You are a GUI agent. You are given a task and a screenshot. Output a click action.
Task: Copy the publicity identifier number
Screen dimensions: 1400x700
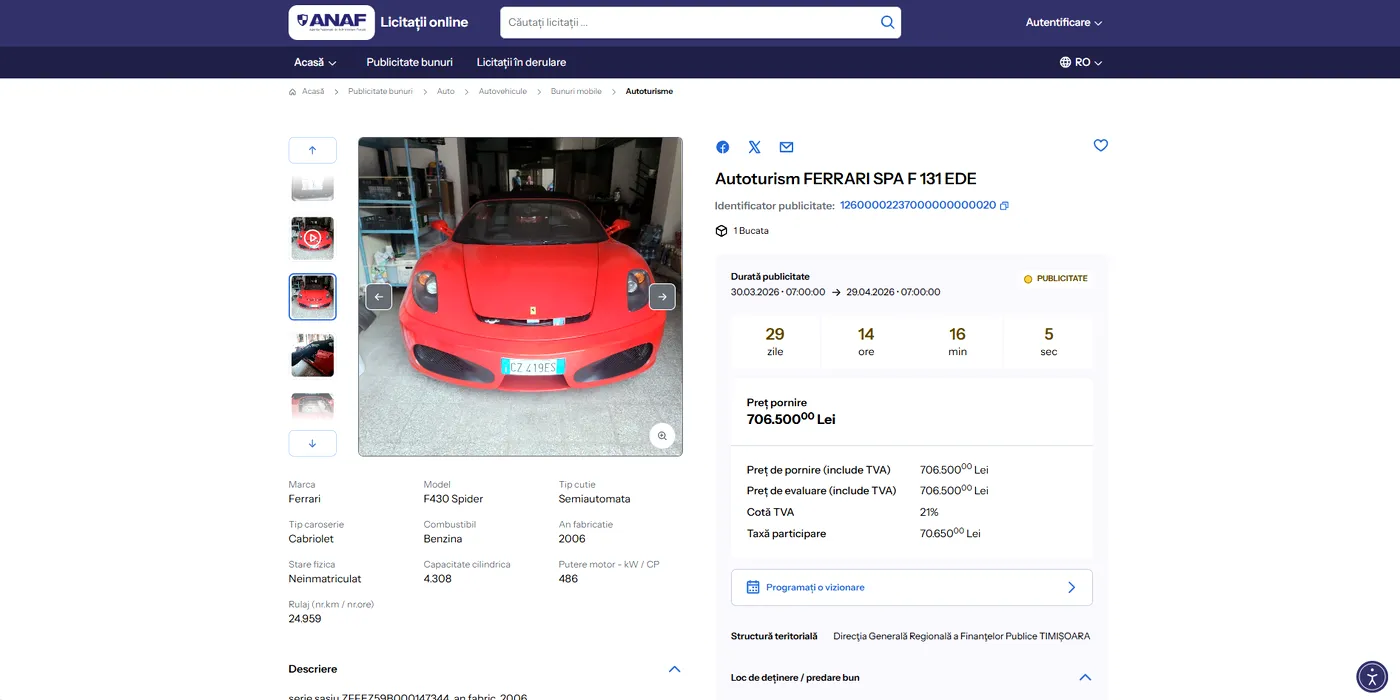(1004, 206)
